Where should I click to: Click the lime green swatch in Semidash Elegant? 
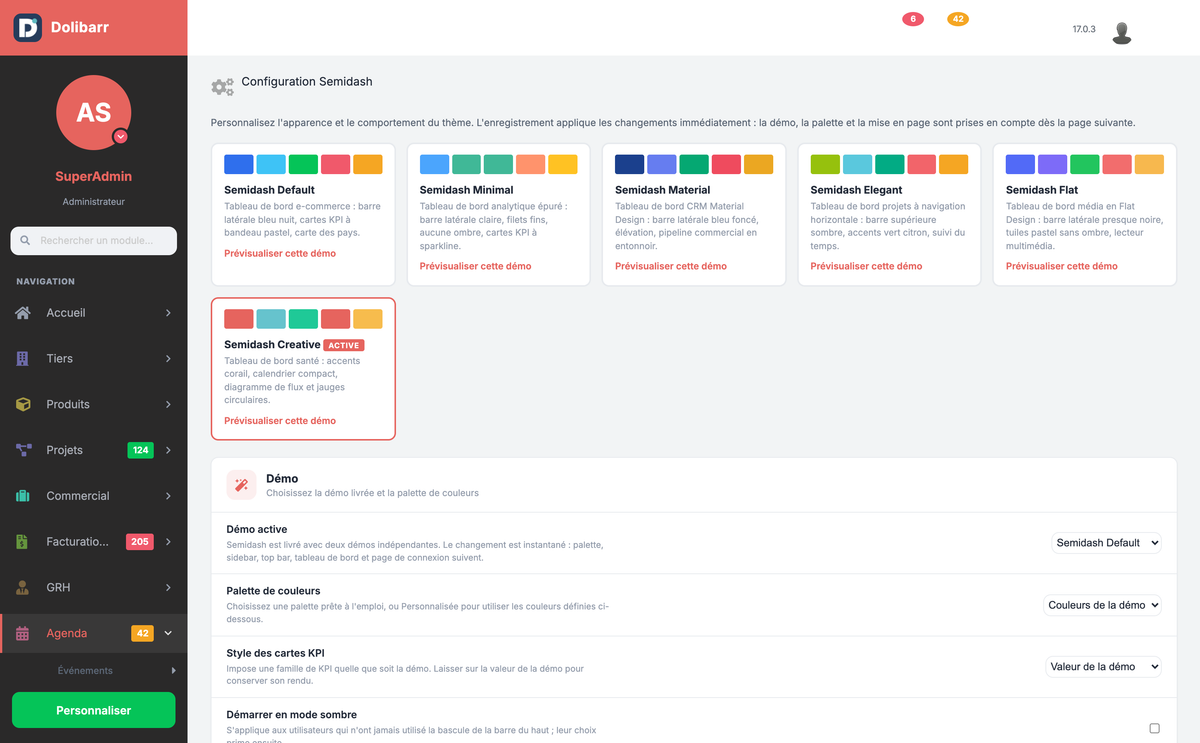825,164
